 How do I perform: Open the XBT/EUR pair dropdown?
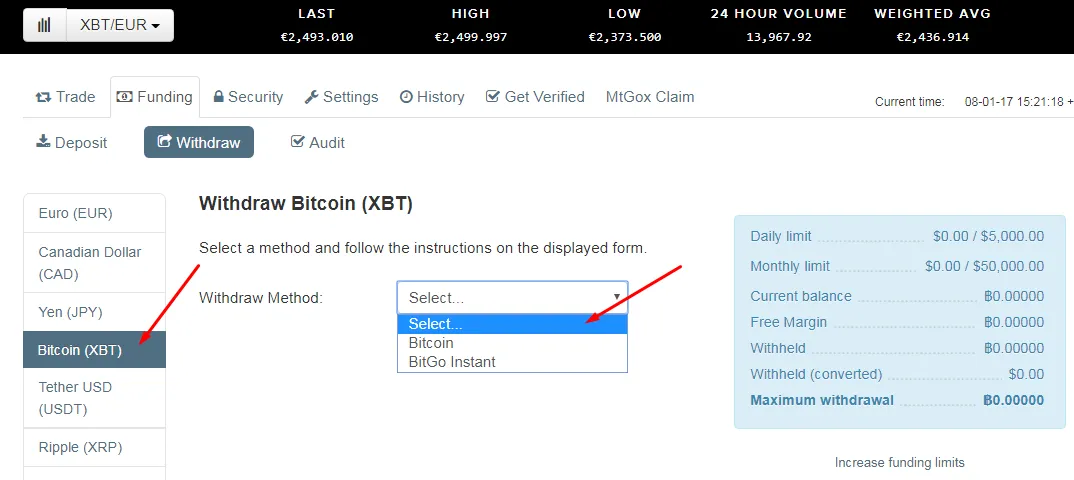click(x=120, y=25)
